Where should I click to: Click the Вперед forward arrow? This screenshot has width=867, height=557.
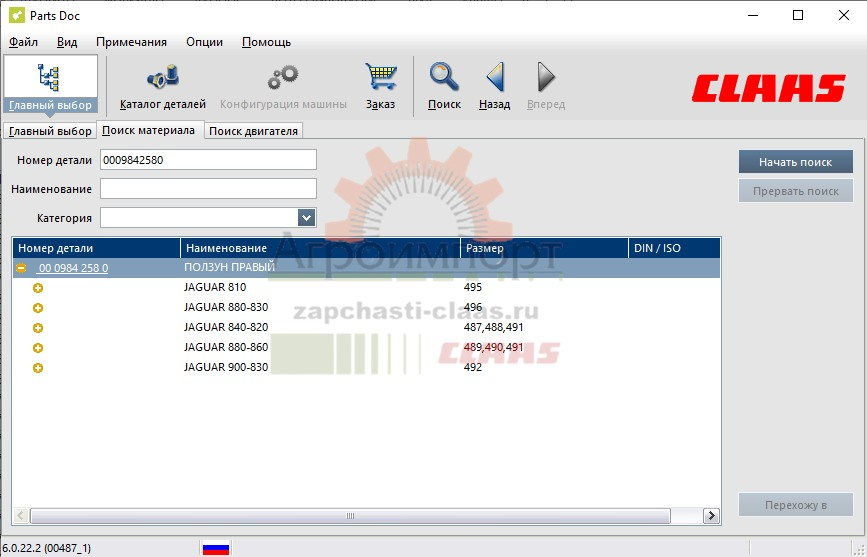[x=546, y=76]
